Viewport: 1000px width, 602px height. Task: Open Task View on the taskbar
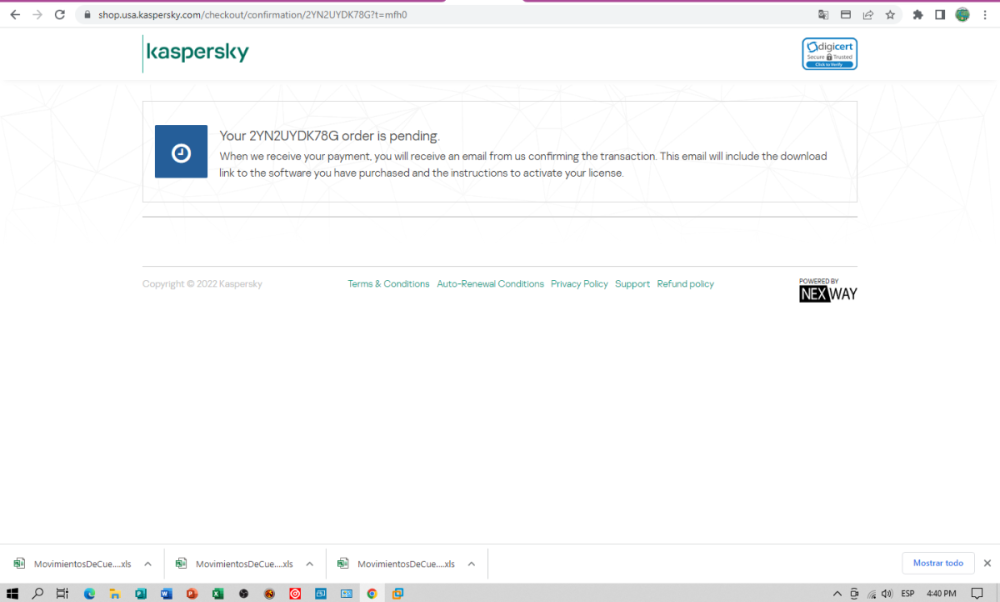pos(62,593)
